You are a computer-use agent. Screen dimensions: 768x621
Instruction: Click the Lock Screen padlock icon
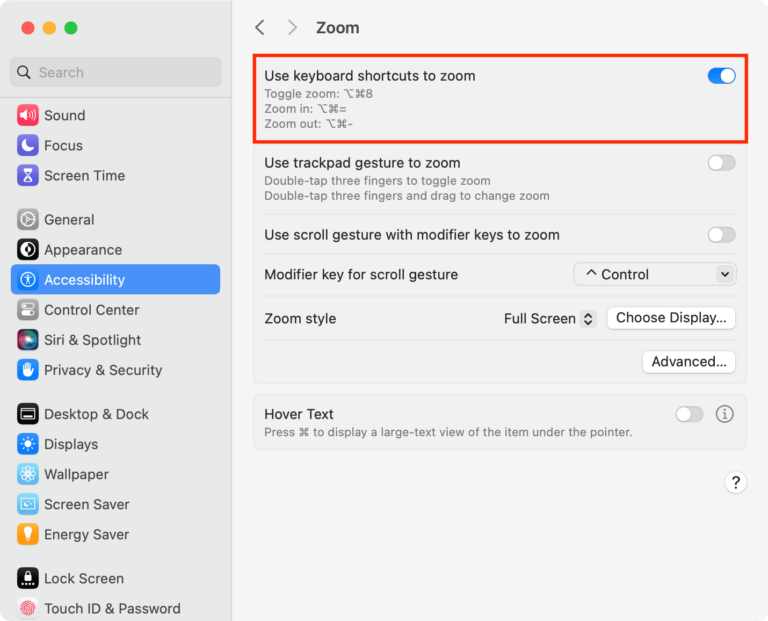[x=28, y=578]
